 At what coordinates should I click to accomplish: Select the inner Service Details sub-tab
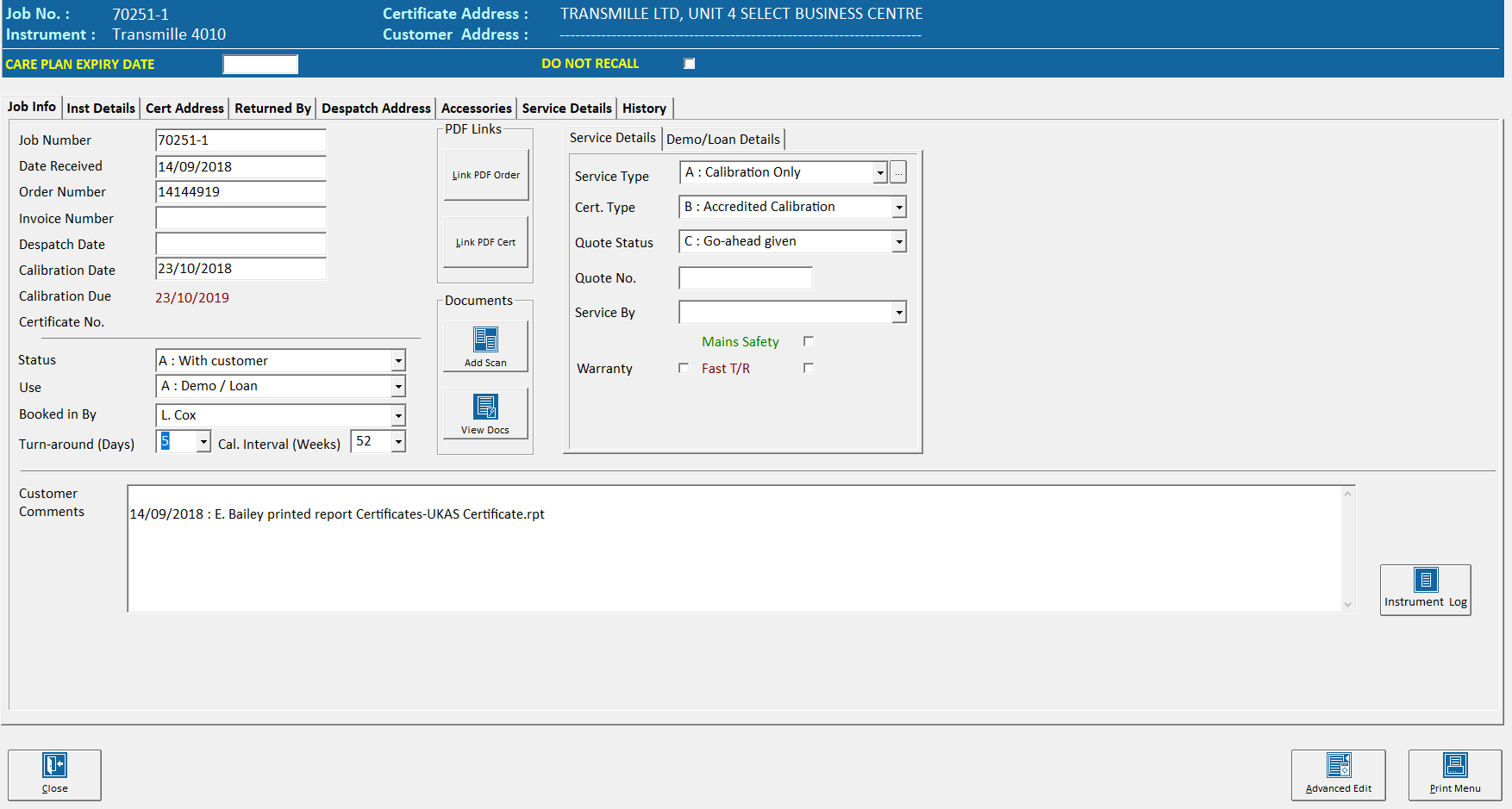612,138
